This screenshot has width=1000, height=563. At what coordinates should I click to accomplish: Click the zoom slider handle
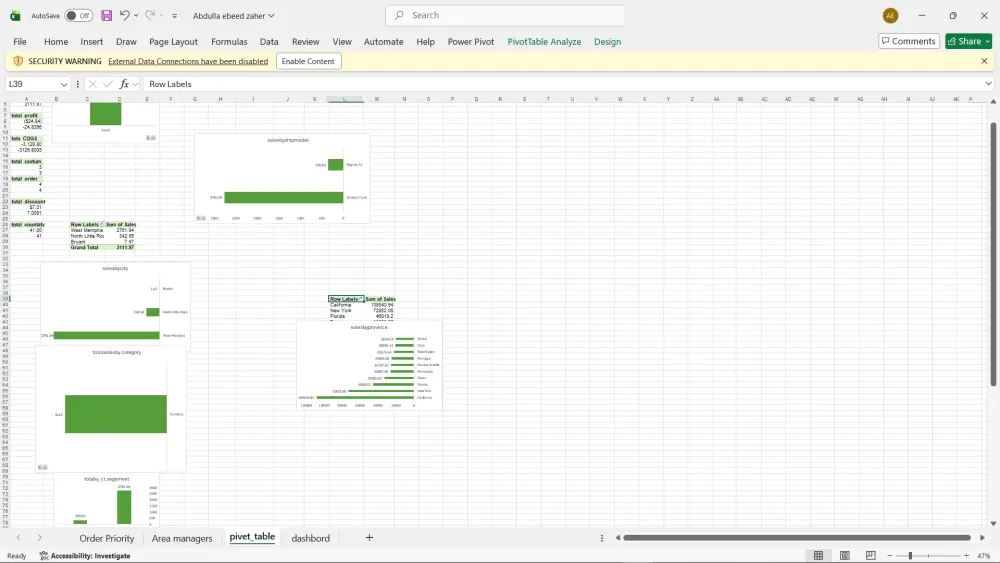910,555
